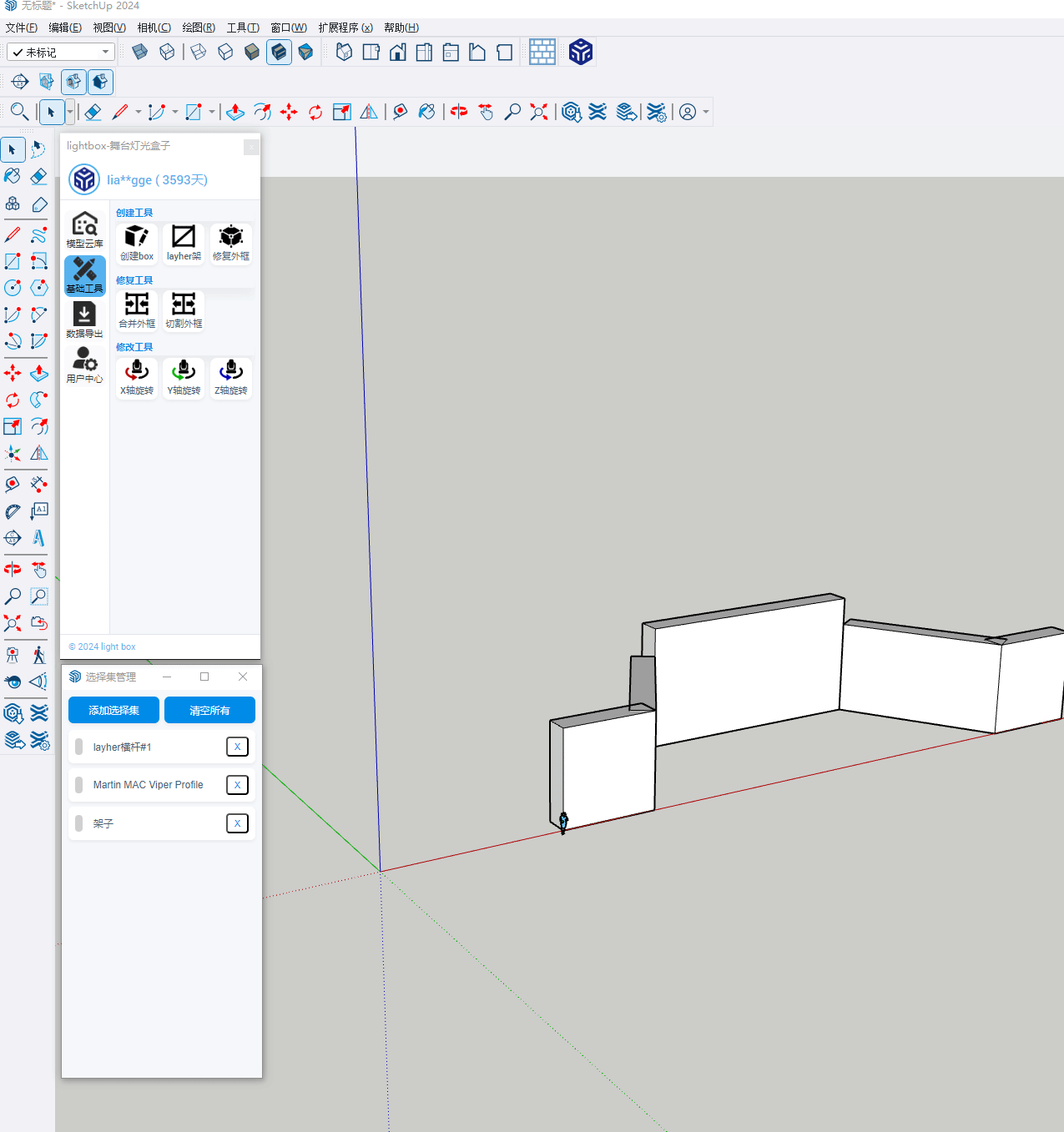This screenshot has width=1064, height=1132.
Task: Click the 清空所有 button
Action: [x=209, y=710]
